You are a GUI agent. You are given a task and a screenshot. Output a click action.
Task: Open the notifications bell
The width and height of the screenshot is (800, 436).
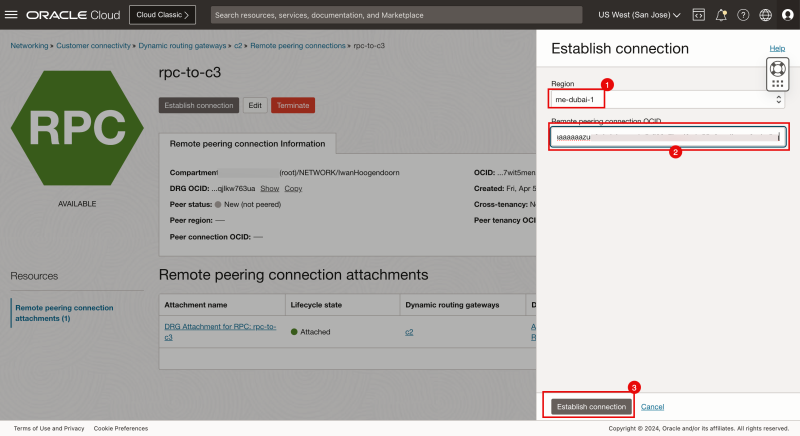(x=720, y=15)
